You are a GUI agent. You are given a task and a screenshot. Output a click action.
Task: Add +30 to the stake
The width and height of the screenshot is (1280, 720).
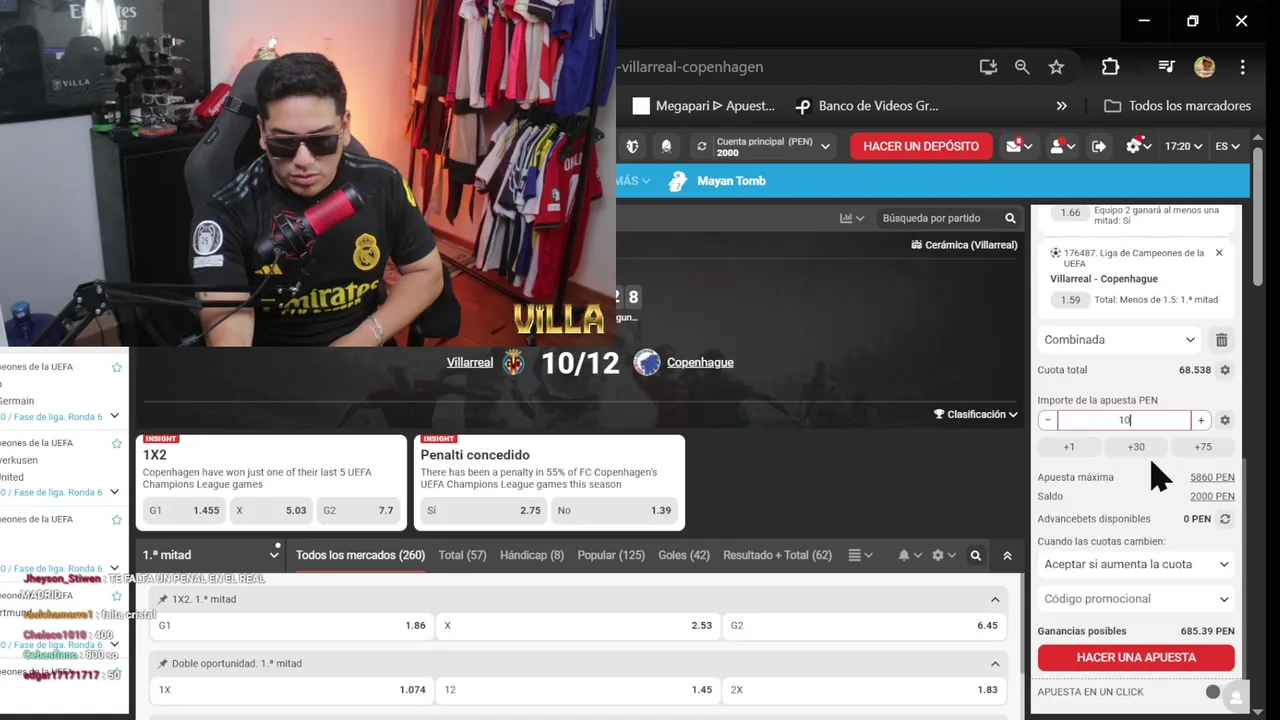pos(1136,447)
